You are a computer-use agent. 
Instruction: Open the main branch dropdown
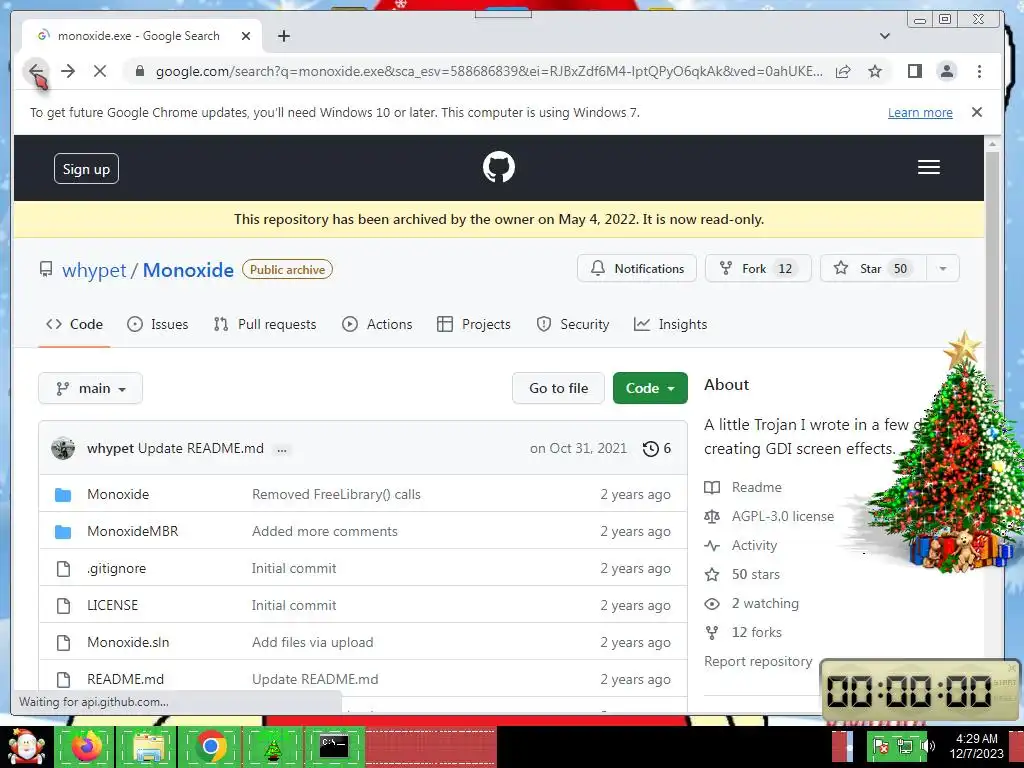[90, 388]
